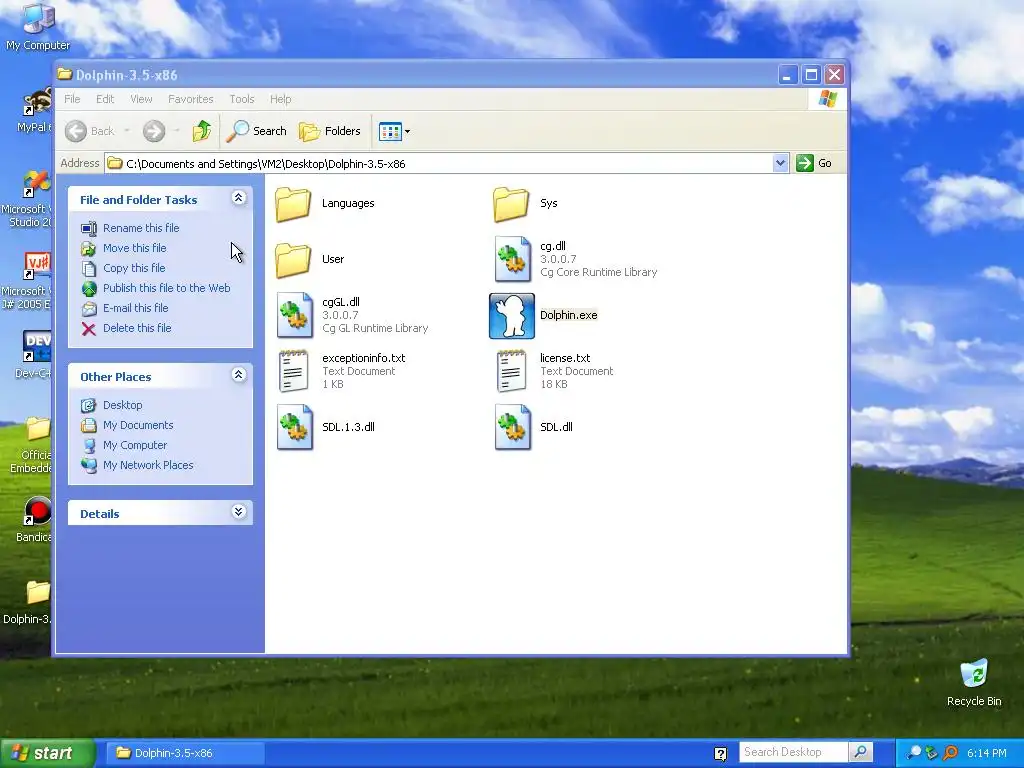Viewport: 1024px width, 768px height.
Task: Click the Go button beside address bar
Action: (814, 163)
